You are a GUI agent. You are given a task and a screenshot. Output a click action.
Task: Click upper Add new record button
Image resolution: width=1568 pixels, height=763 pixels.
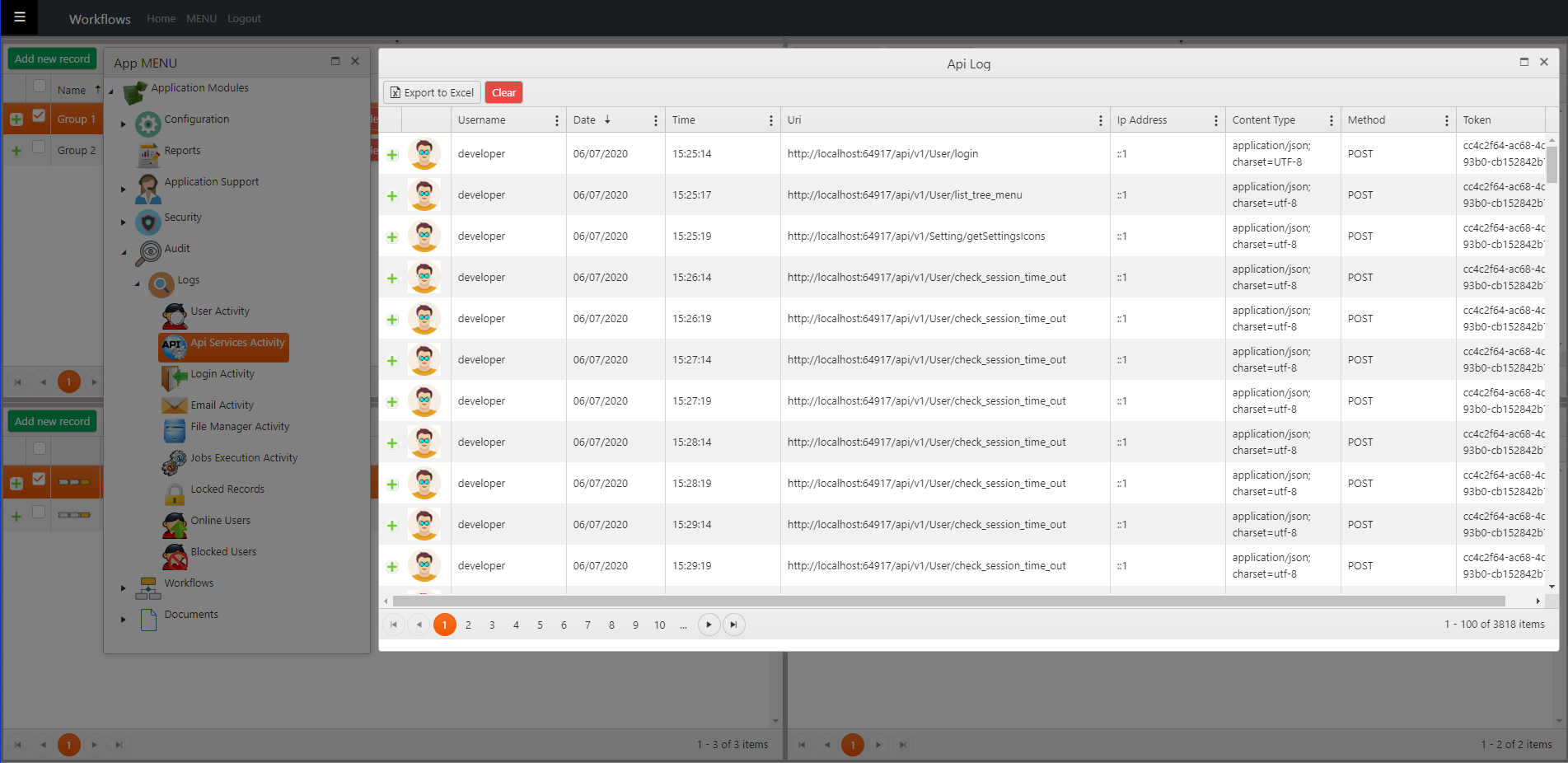52,59
